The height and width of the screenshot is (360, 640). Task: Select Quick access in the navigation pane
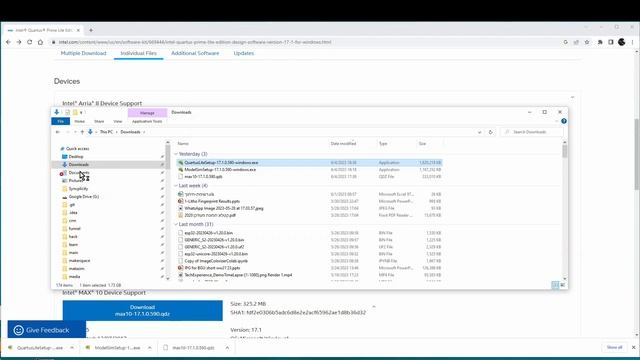point(77,149)
